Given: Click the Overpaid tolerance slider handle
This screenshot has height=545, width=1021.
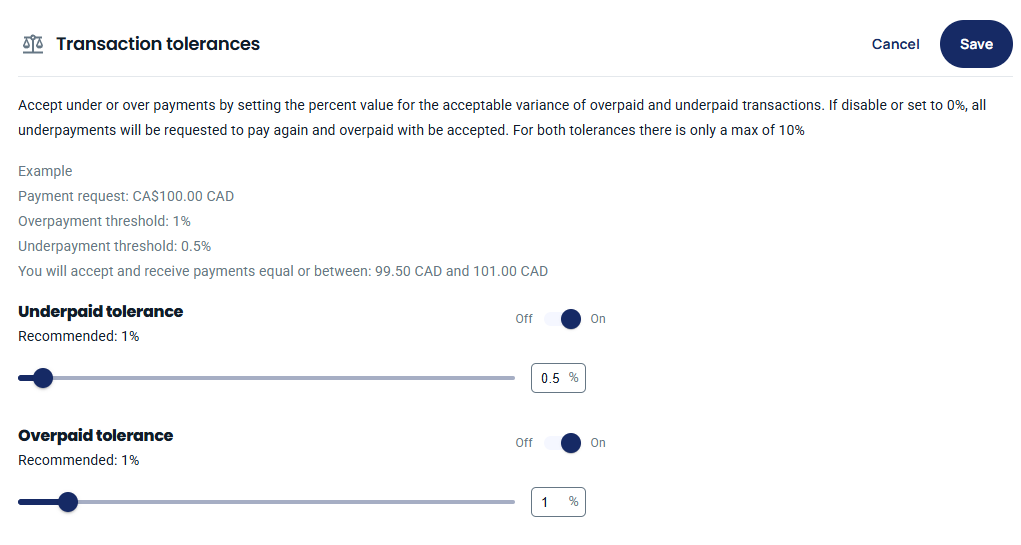Looking at the screenshot, I should (x=68, y=502).
